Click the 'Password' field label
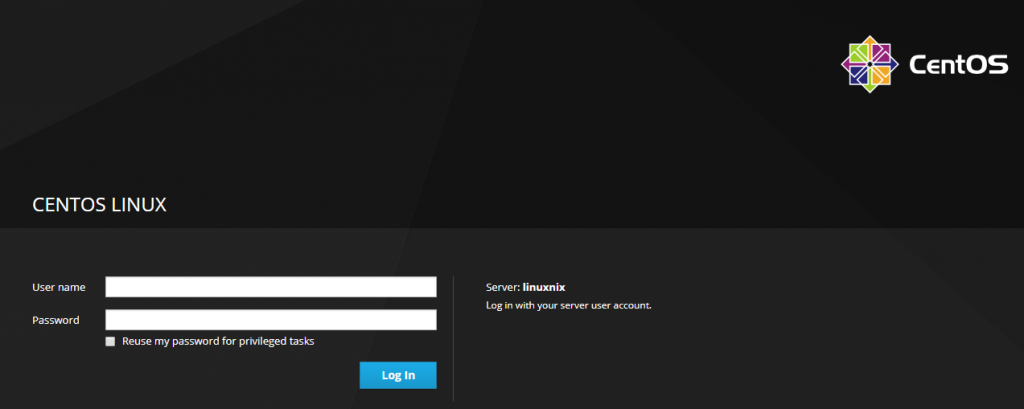The width and height of the screenshot is (1024, 409). tap(55, 320)
